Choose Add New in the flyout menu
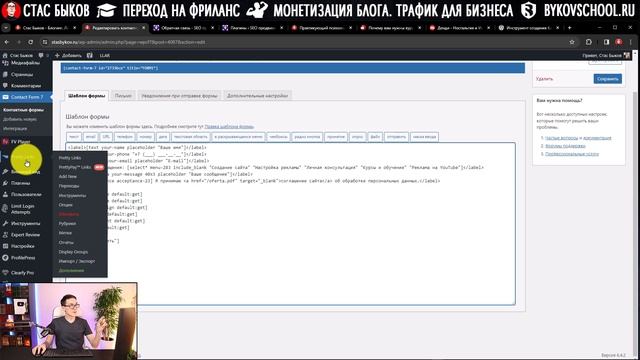 click(x=68, y=177)
